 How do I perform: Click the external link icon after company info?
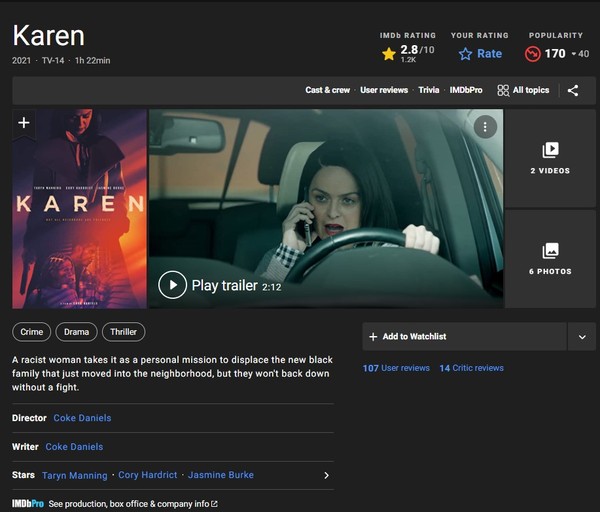click(214, 504)
